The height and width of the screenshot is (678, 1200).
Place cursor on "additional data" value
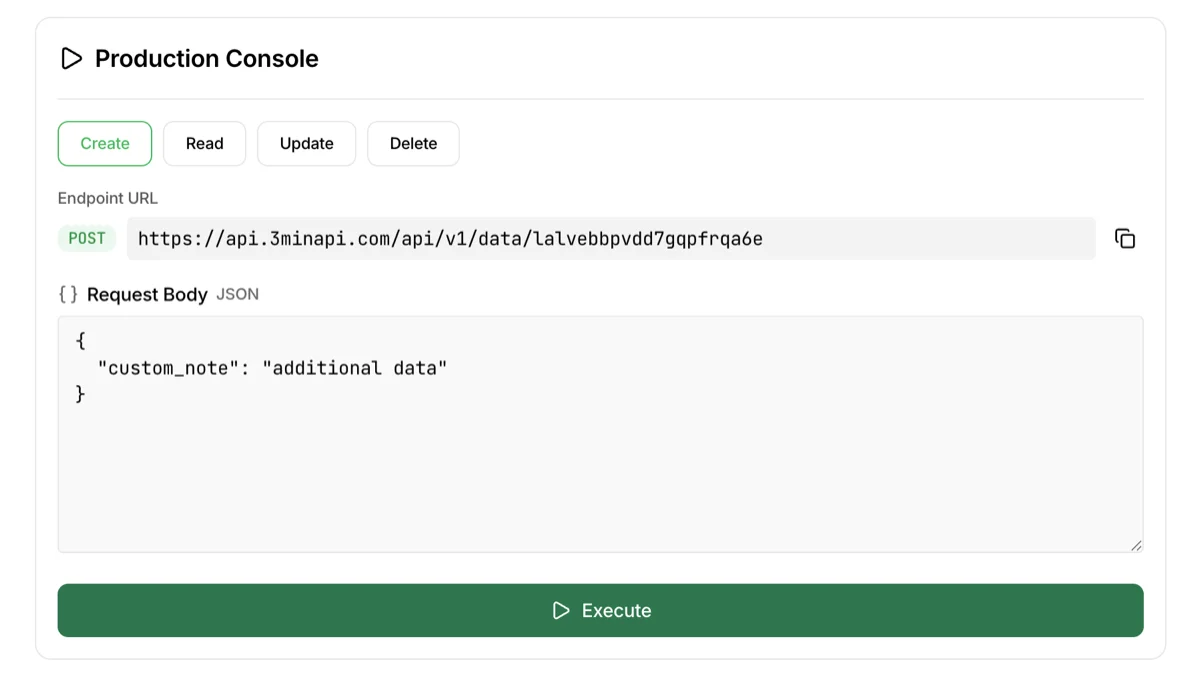355,368
